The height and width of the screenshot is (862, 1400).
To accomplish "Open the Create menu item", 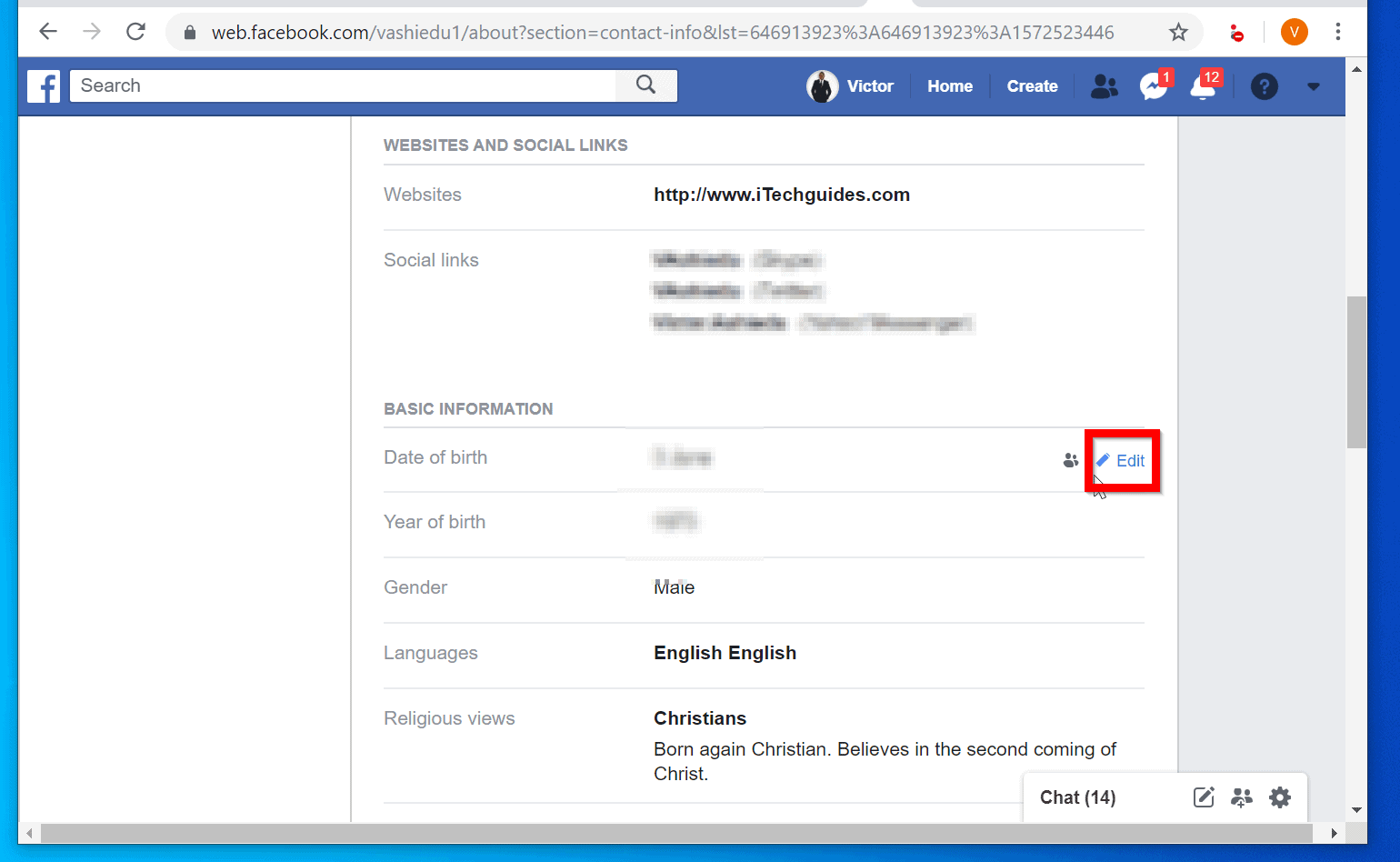I will tap(1032, 85).
